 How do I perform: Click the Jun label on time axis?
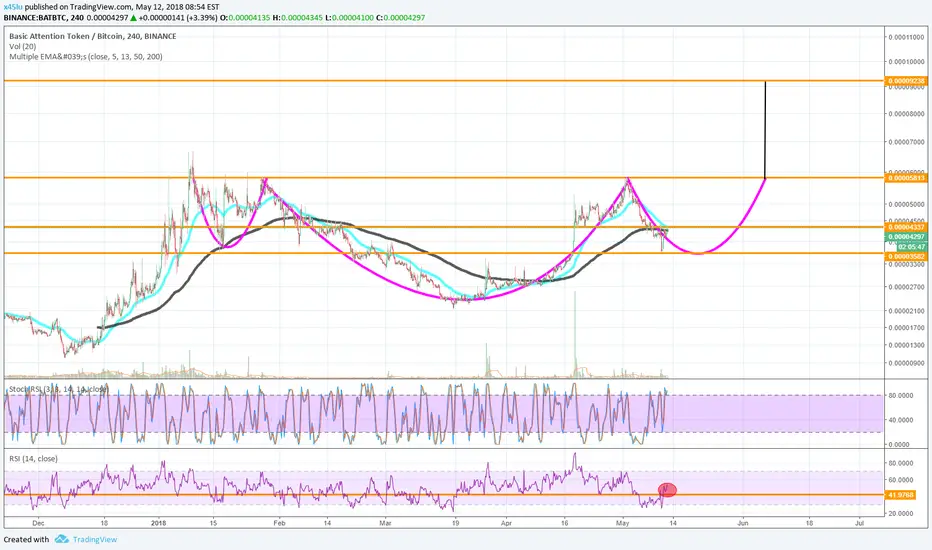click(x=742, y=523)
